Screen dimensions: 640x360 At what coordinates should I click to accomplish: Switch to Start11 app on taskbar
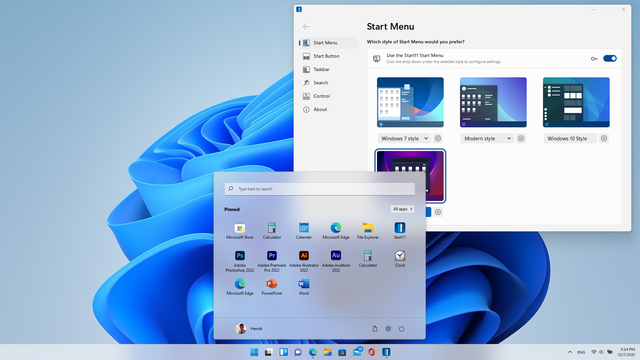point(386,352)
